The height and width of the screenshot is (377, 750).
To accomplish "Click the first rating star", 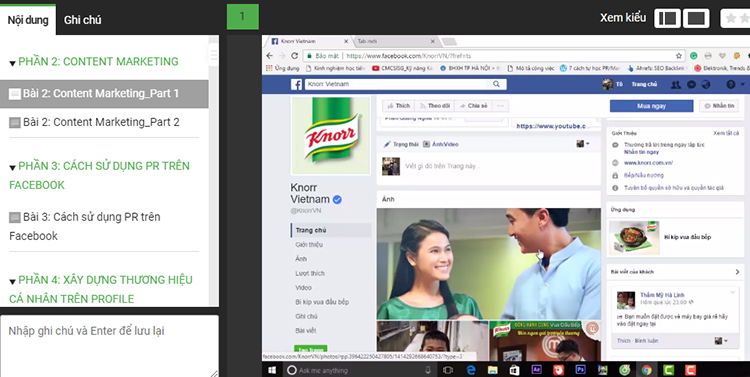I will 730,18.
